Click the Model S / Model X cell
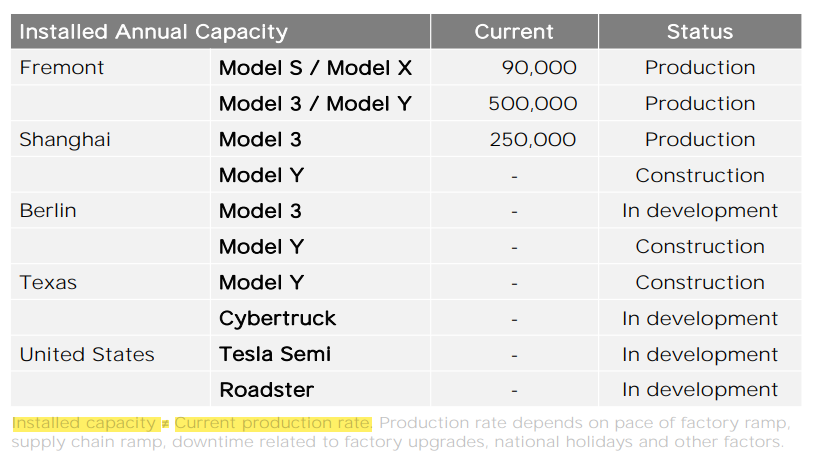The height and width of the screenshot is (461, 816). pyautogui.click(x=315, y=68)
